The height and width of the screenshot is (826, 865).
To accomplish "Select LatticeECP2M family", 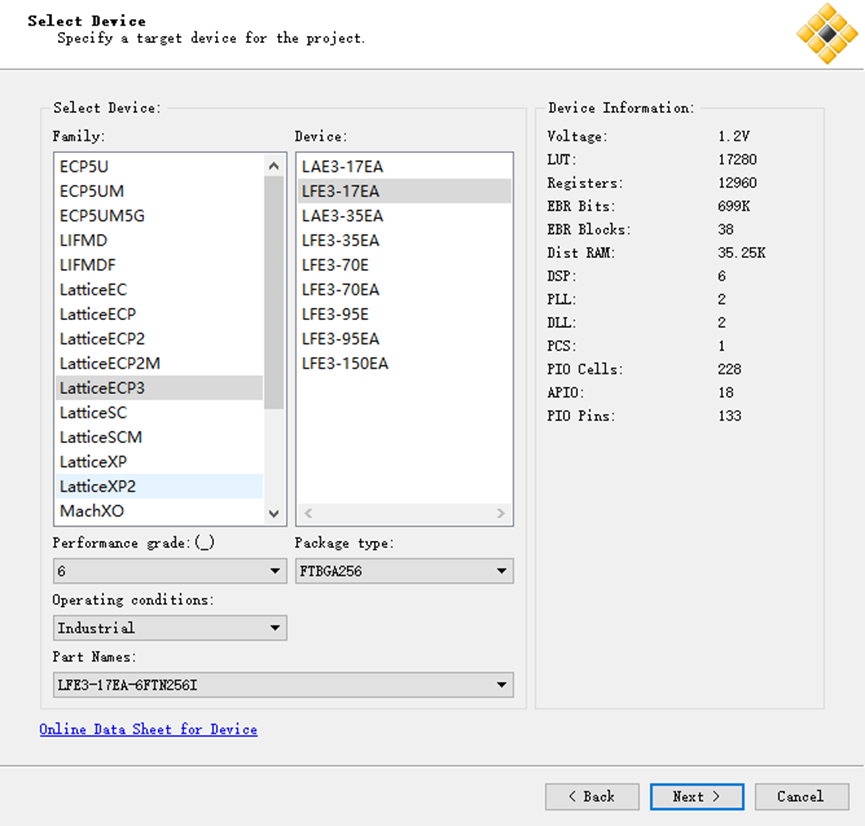I will point(159,364).
